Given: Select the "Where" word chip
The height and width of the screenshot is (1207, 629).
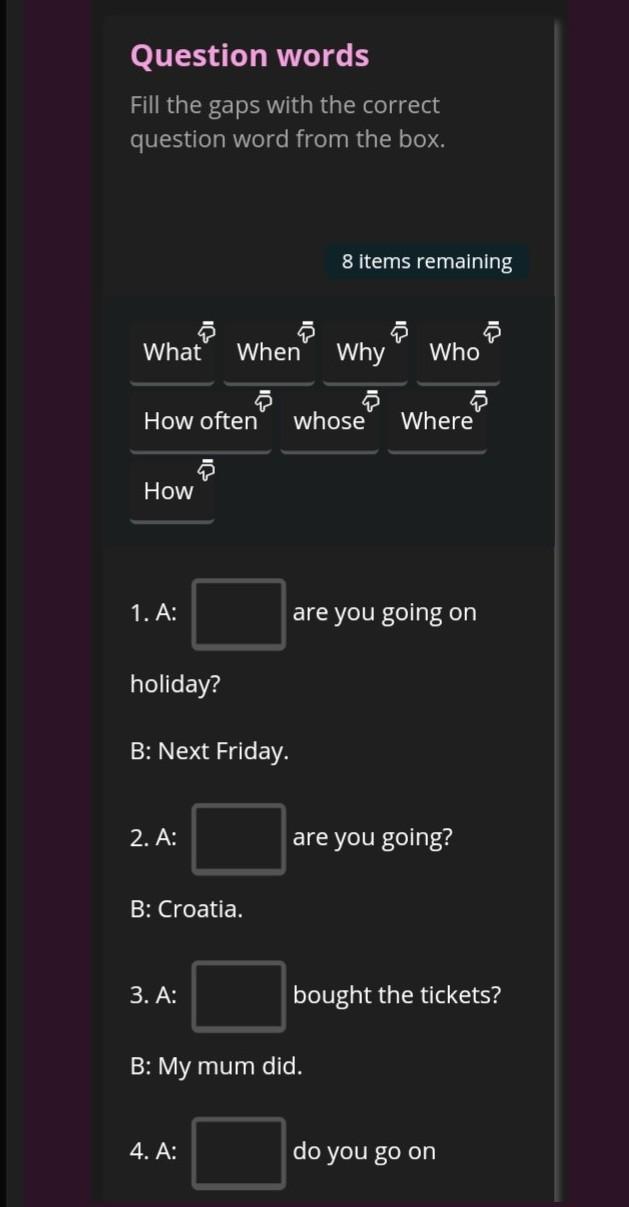Looking at the screenshot, I should coord(436,422).
